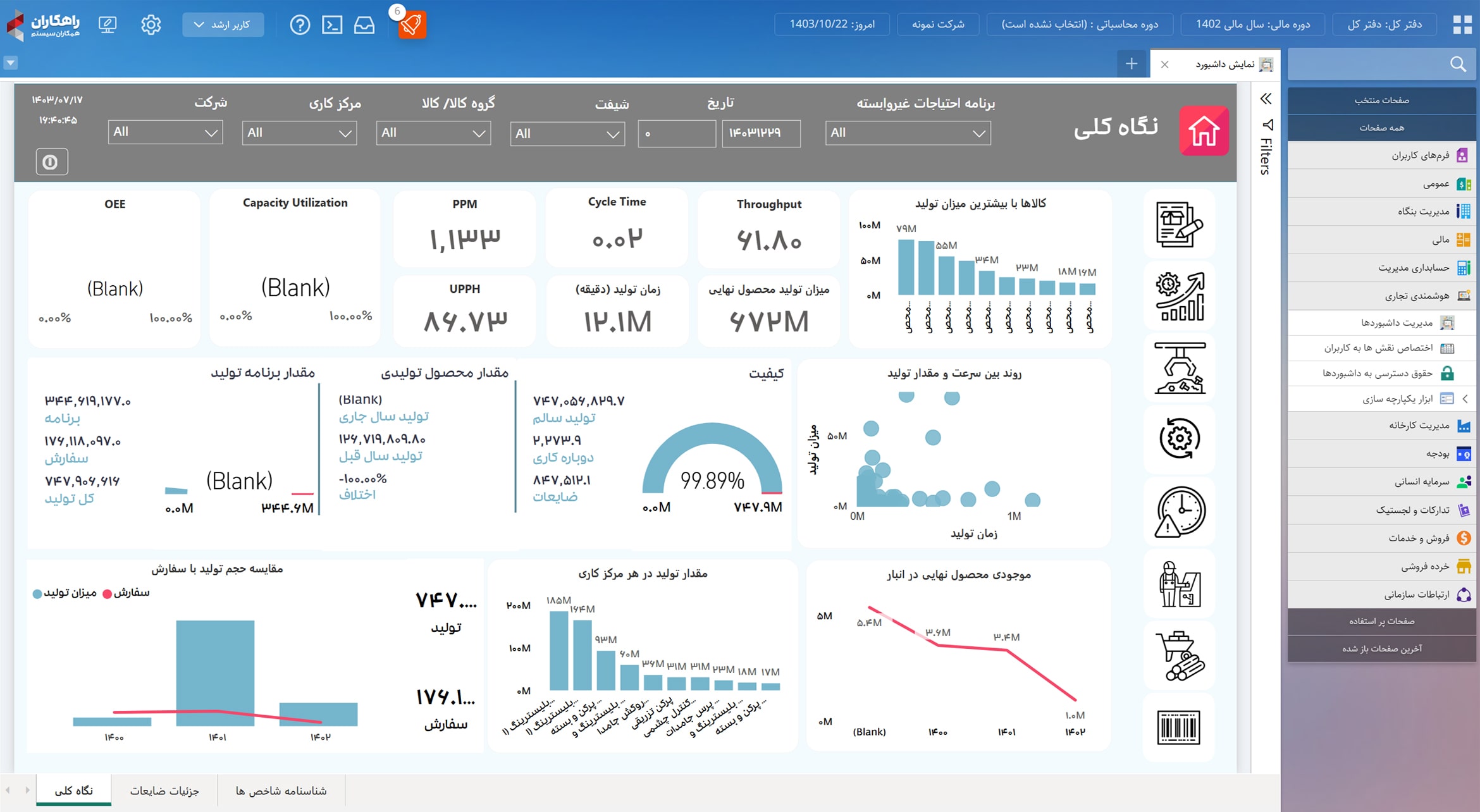Image resolution: width=1480 pixels, height=812 pixels.
Task: Open the help question mark icon
Action: (x=300, y=25)
